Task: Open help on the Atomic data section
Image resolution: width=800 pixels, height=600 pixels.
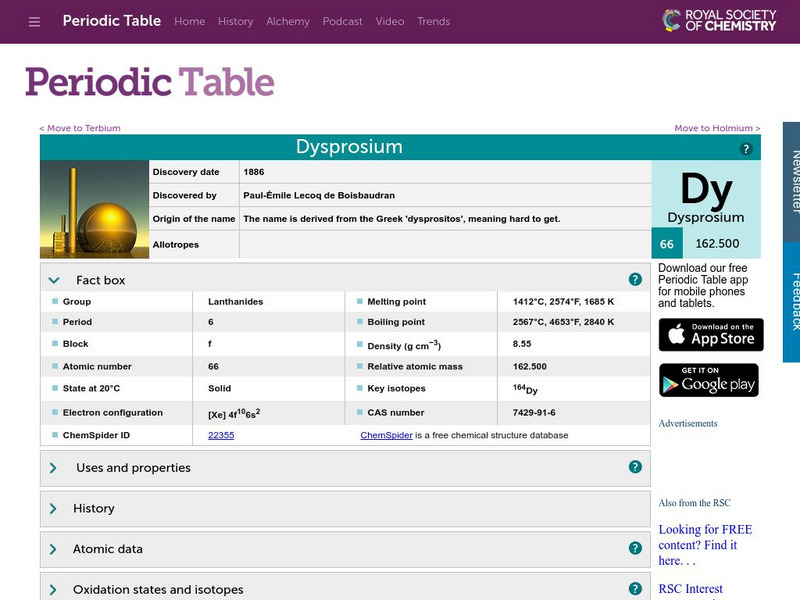Action: coord(634,548)
